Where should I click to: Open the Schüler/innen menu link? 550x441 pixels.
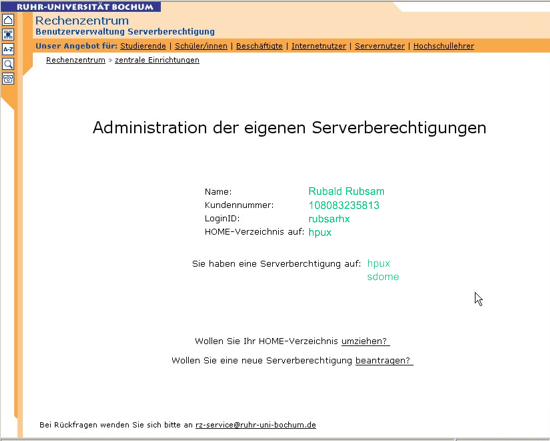click(x=201, y=46)
